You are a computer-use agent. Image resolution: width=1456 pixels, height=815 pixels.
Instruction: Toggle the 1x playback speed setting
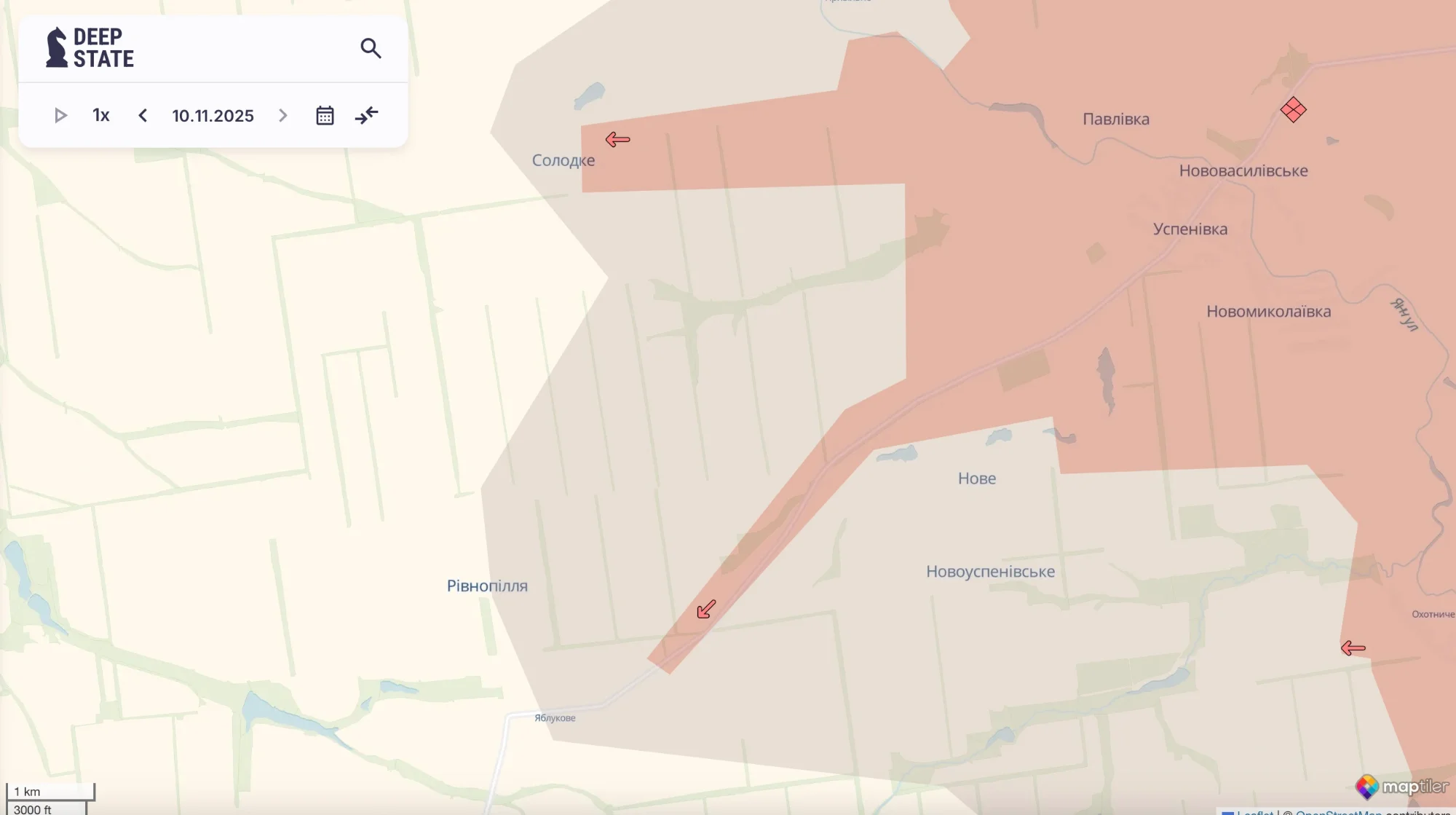(101, 115)
